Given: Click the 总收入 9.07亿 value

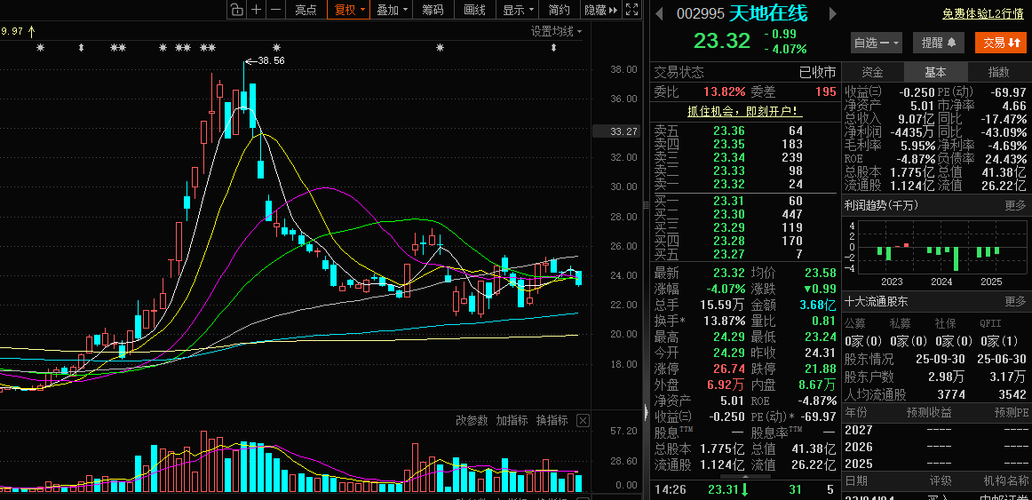Looking at the screenshot, I should pos(916,118).
